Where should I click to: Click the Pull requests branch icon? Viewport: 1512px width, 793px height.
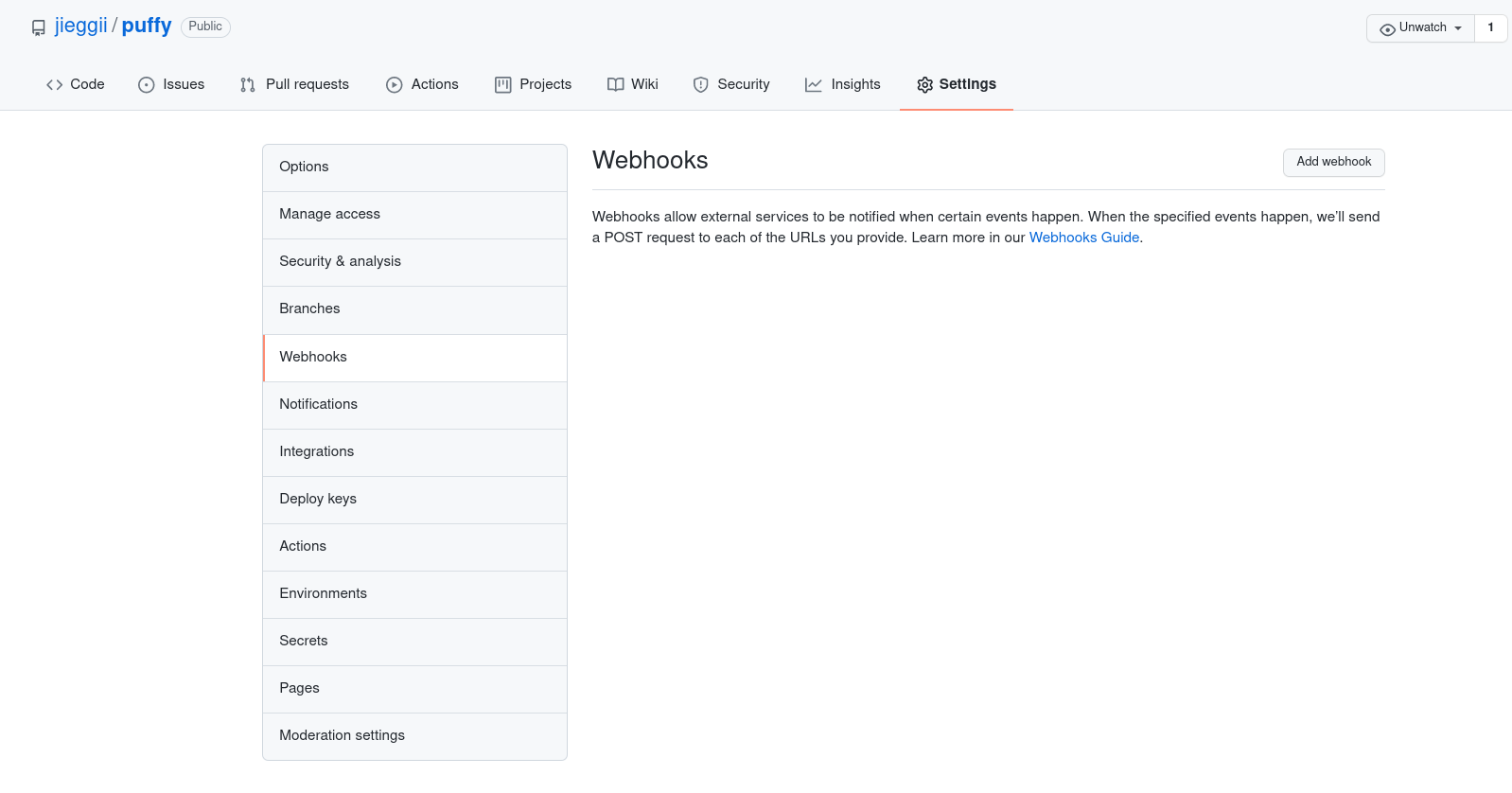tap(248, 85)
